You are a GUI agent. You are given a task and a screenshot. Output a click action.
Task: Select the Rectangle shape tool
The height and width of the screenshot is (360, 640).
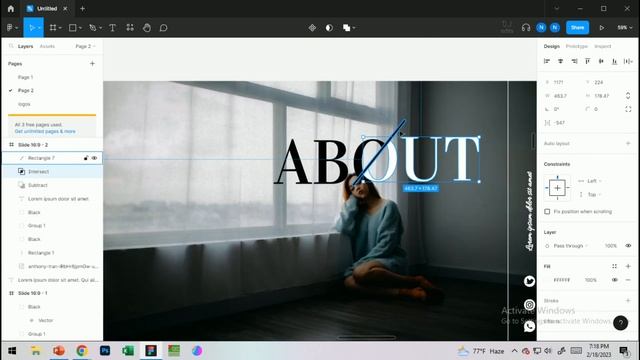tap(73, 28)
